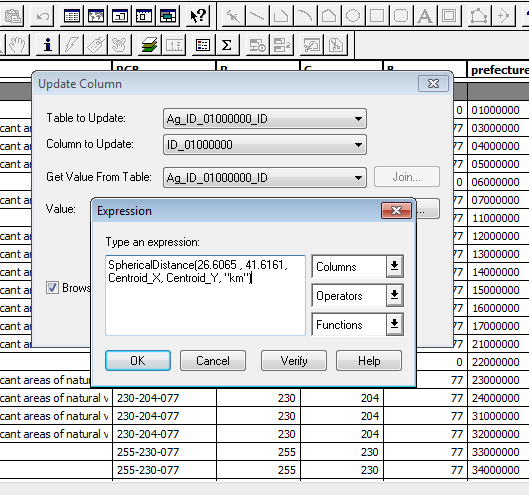The image size is (529, 495).
Task: Click the disabled Join button
Action: (407, 176)
